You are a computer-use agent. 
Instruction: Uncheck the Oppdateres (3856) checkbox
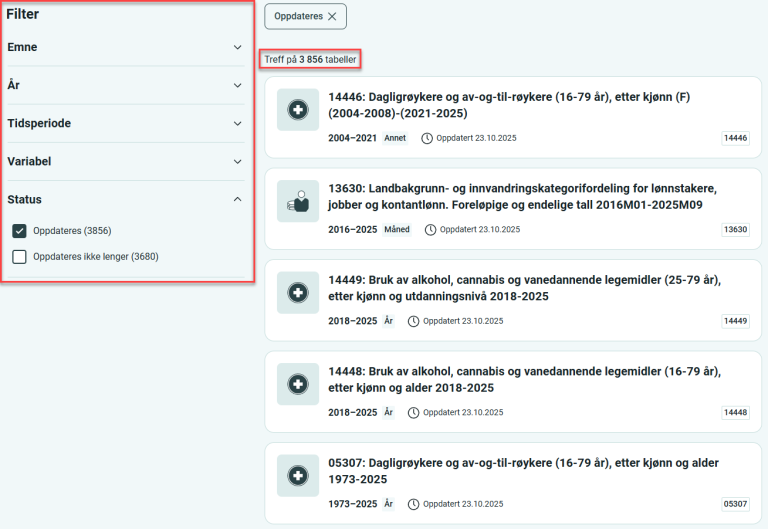click(19, 231)
